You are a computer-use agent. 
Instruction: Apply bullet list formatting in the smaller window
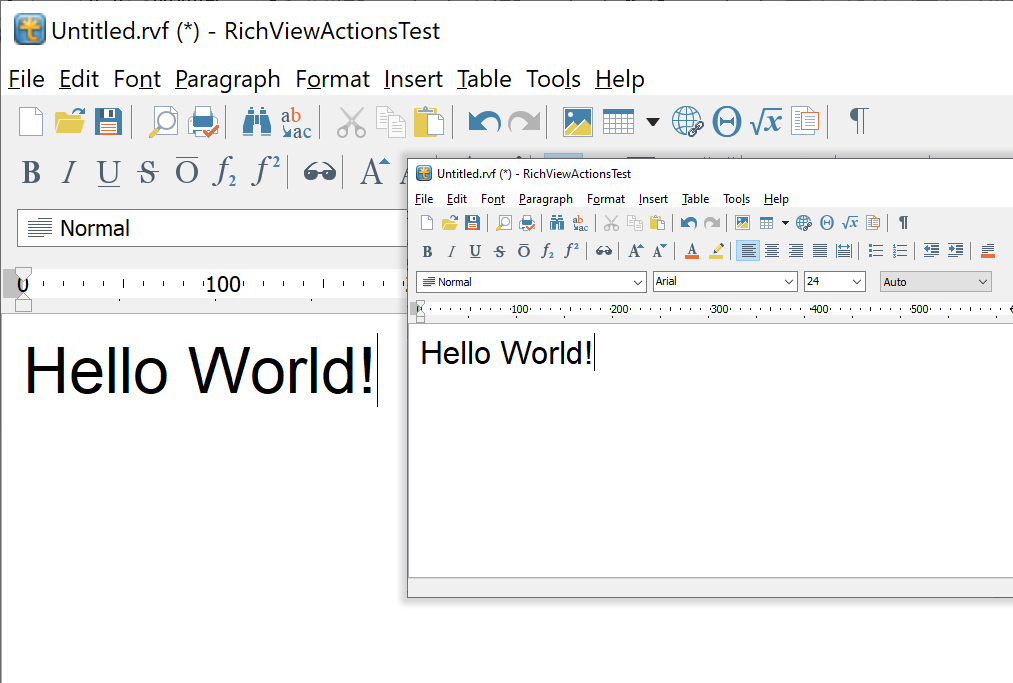(876, 251)
